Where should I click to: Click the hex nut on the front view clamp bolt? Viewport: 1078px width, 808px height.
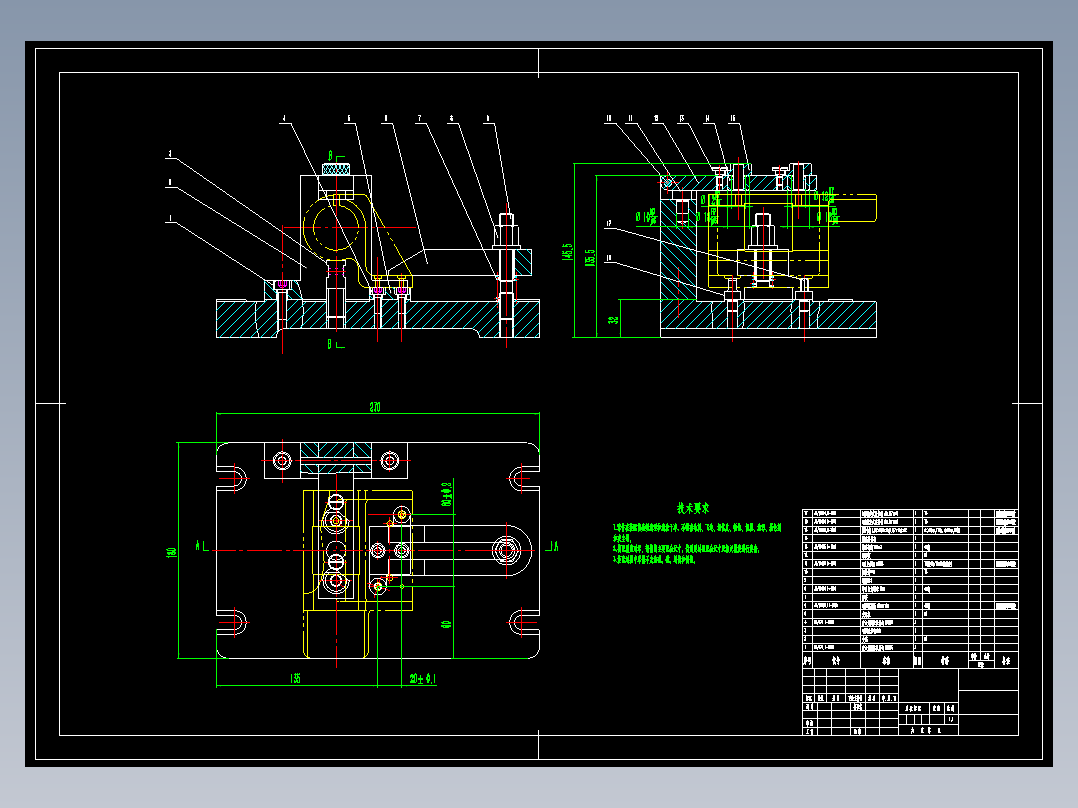(x=506, y=222)
